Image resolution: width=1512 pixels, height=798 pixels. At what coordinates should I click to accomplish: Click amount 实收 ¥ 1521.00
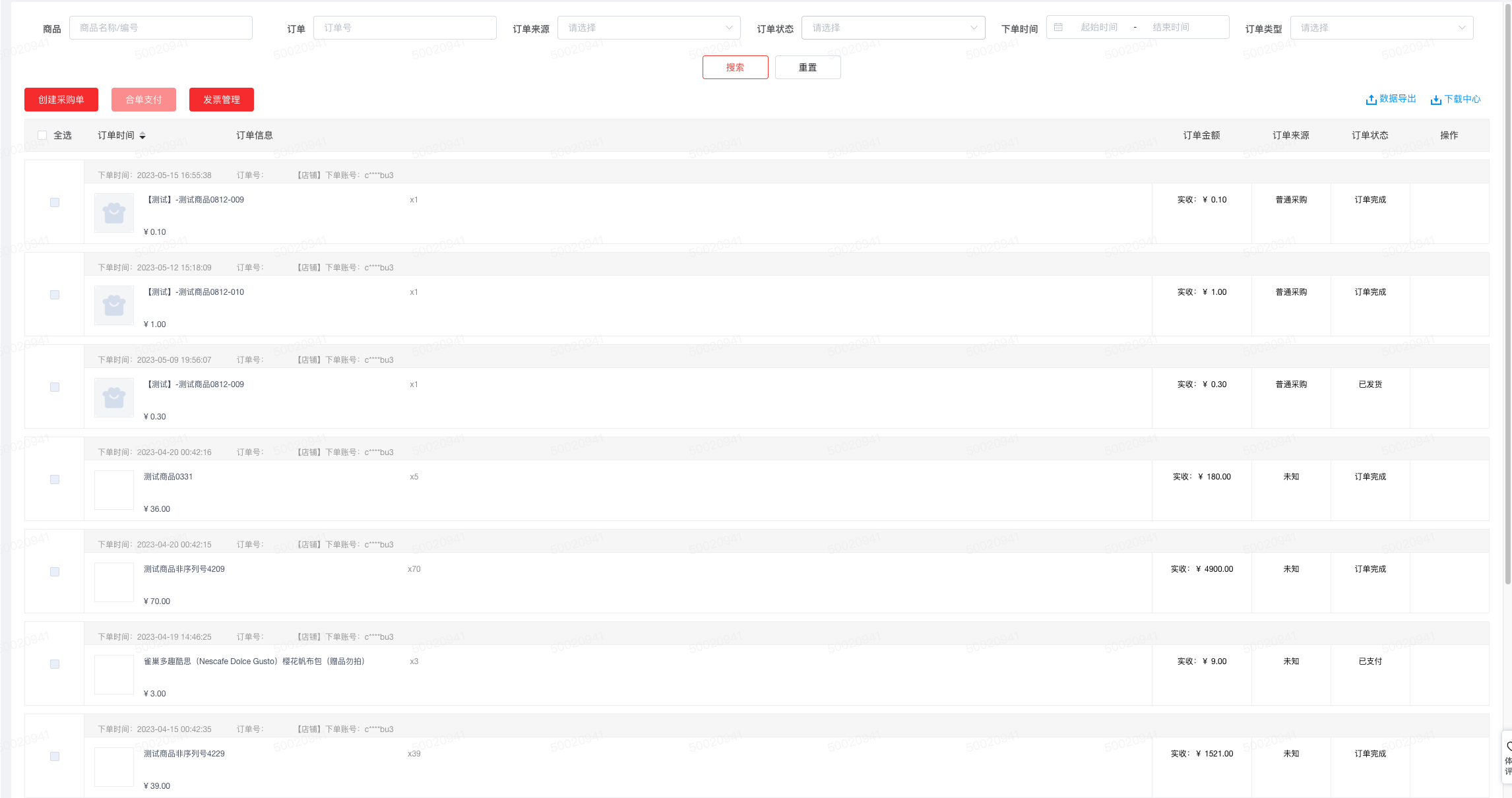[1202, 754]
